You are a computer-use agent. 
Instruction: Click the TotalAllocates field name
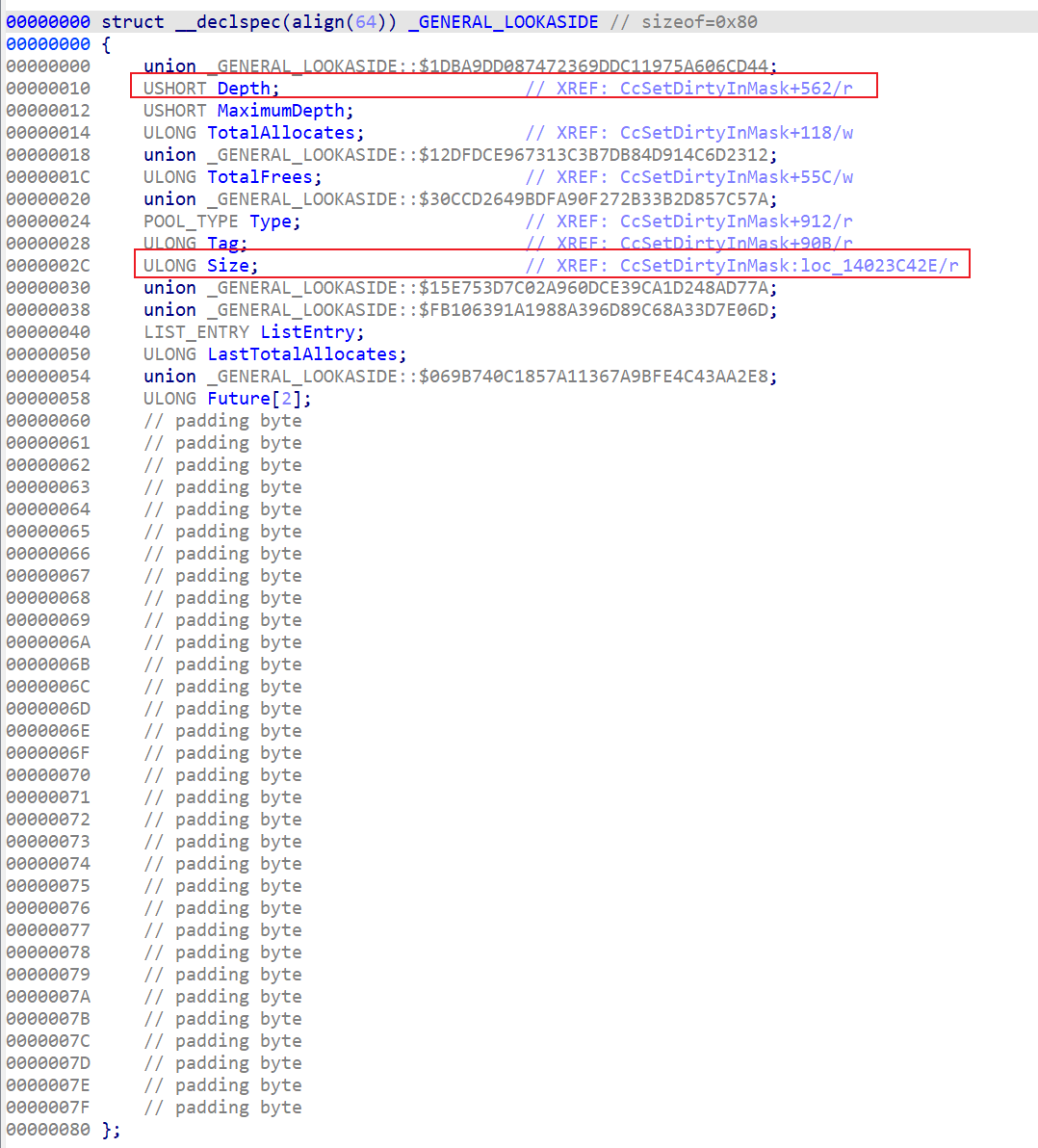pyautogui.click(x=281, y=133)
